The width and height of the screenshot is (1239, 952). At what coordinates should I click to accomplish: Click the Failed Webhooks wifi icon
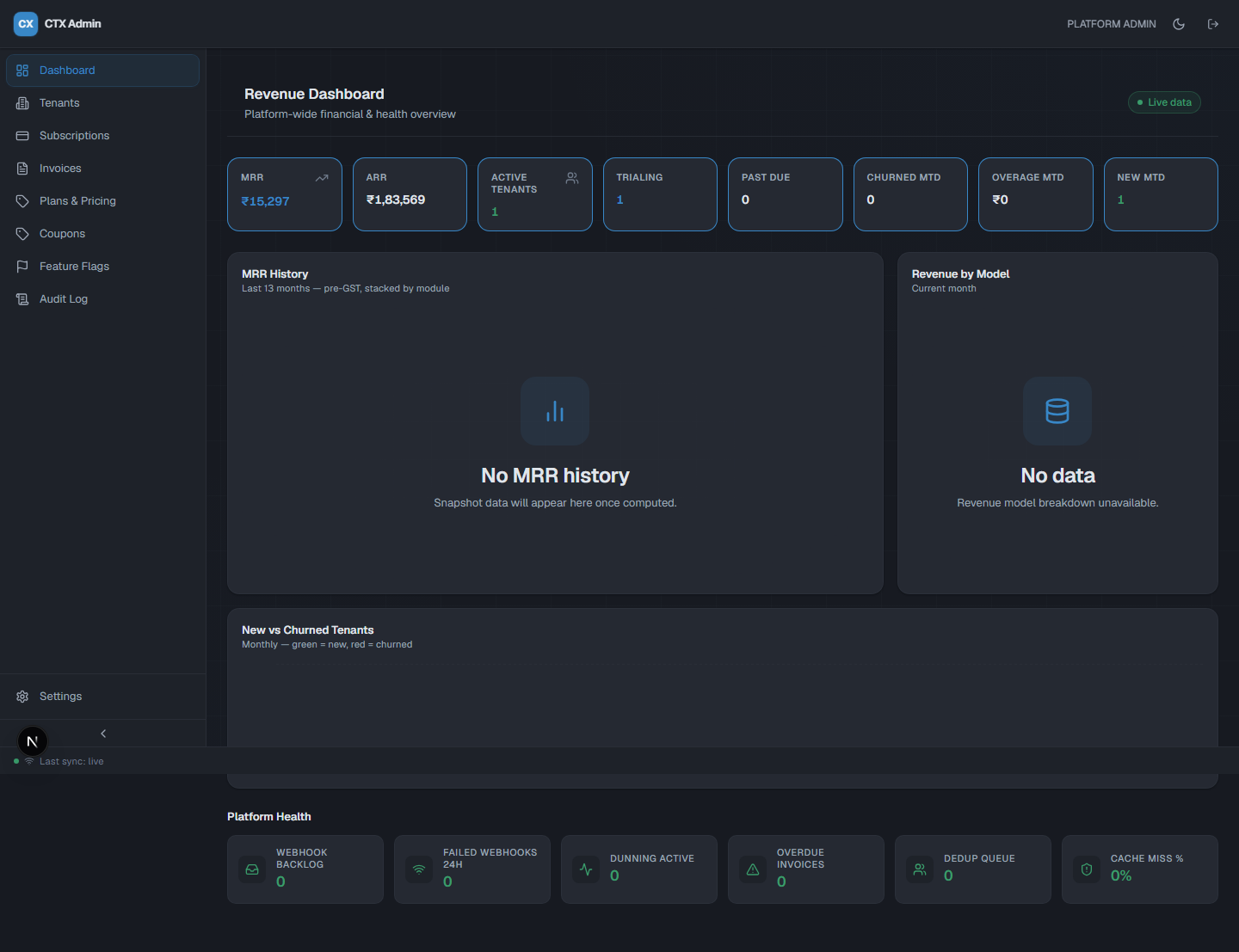(419, 869)
